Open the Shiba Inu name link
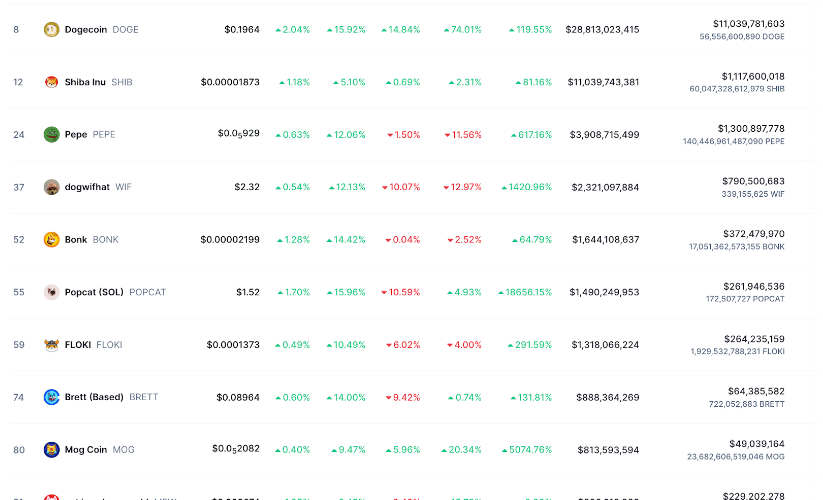The height and width of the screenshot is (500, 823). [x=85, y=82]
